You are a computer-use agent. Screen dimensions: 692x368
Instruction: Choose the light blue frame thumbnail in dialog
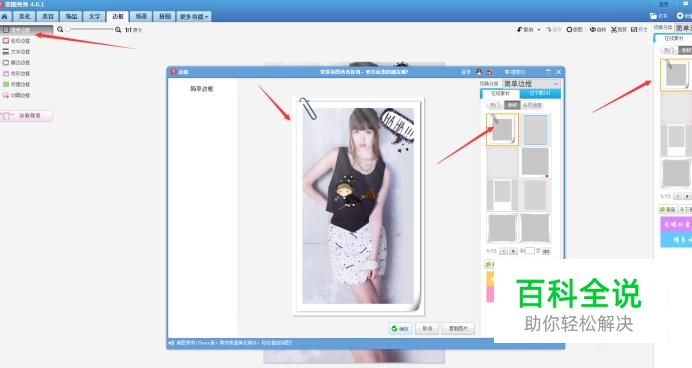click(x=535, y=130)
